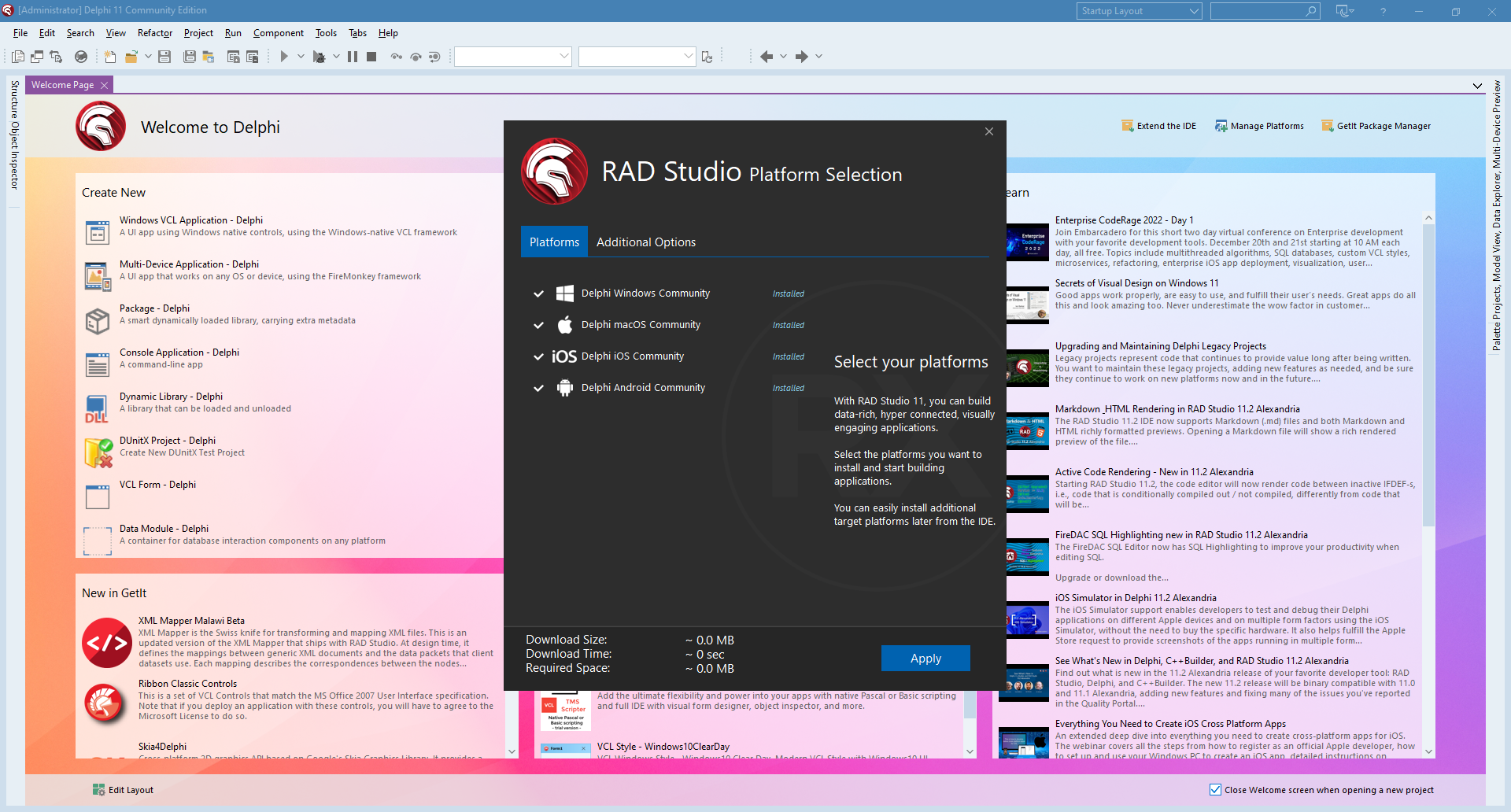Click the Manage Platforms icon link
The image size is (1511, 812).
coord(1221,126)
